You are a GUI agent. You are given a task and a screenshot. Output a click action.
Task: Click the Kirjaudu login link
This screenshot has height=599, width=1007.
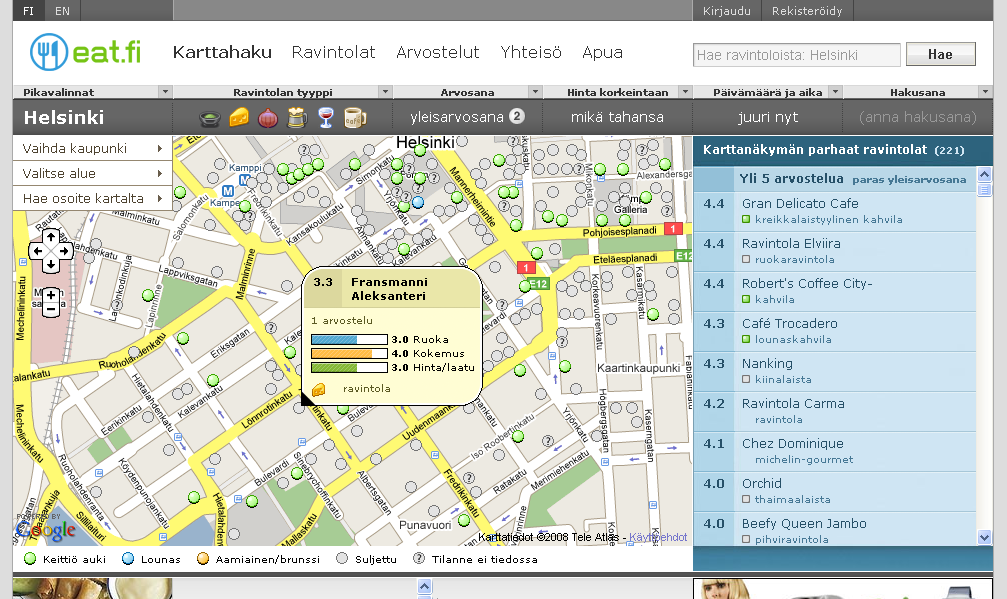[726, 11]
